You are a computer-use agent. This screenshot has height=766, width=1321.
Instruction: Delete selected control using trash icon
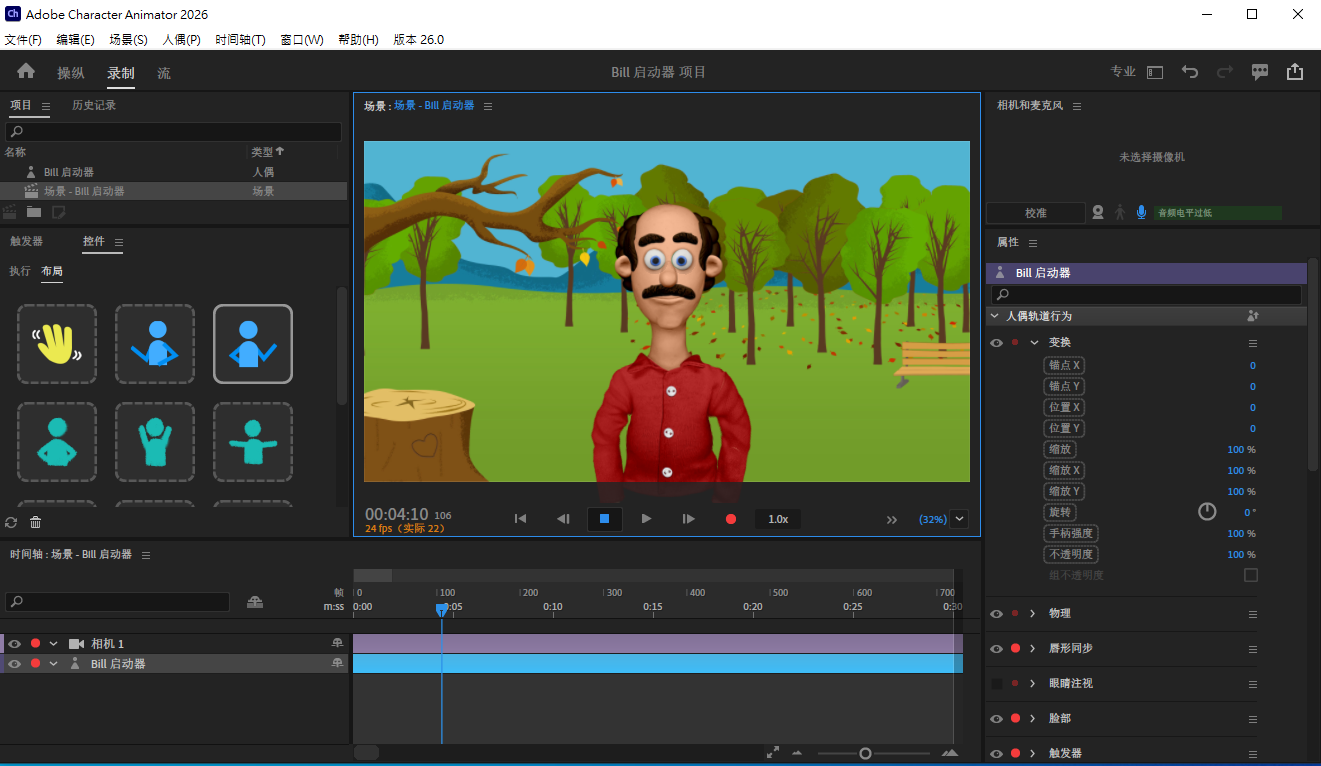pos(36,522)
